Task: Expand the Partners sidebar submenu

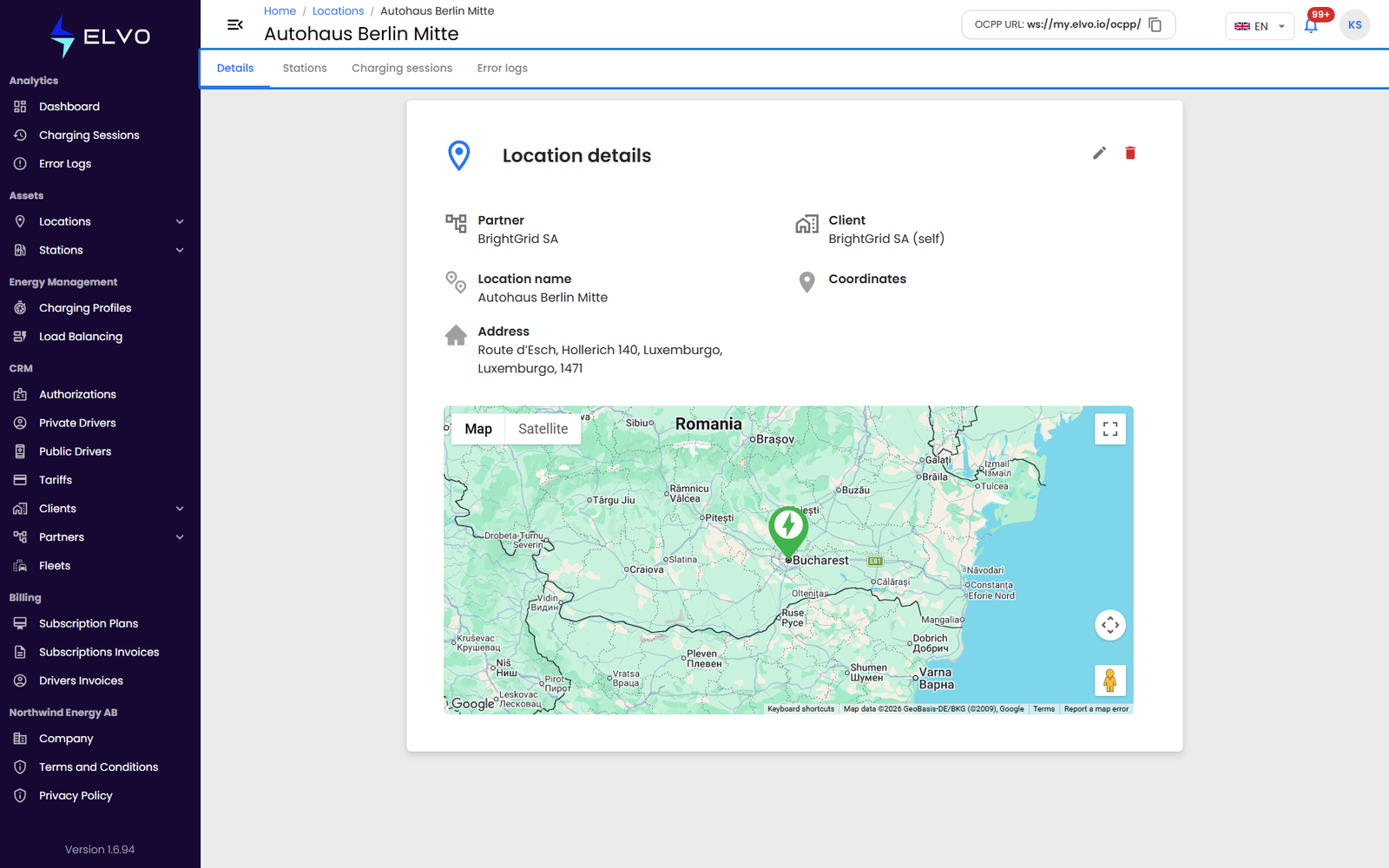Action: pos(180,537)
